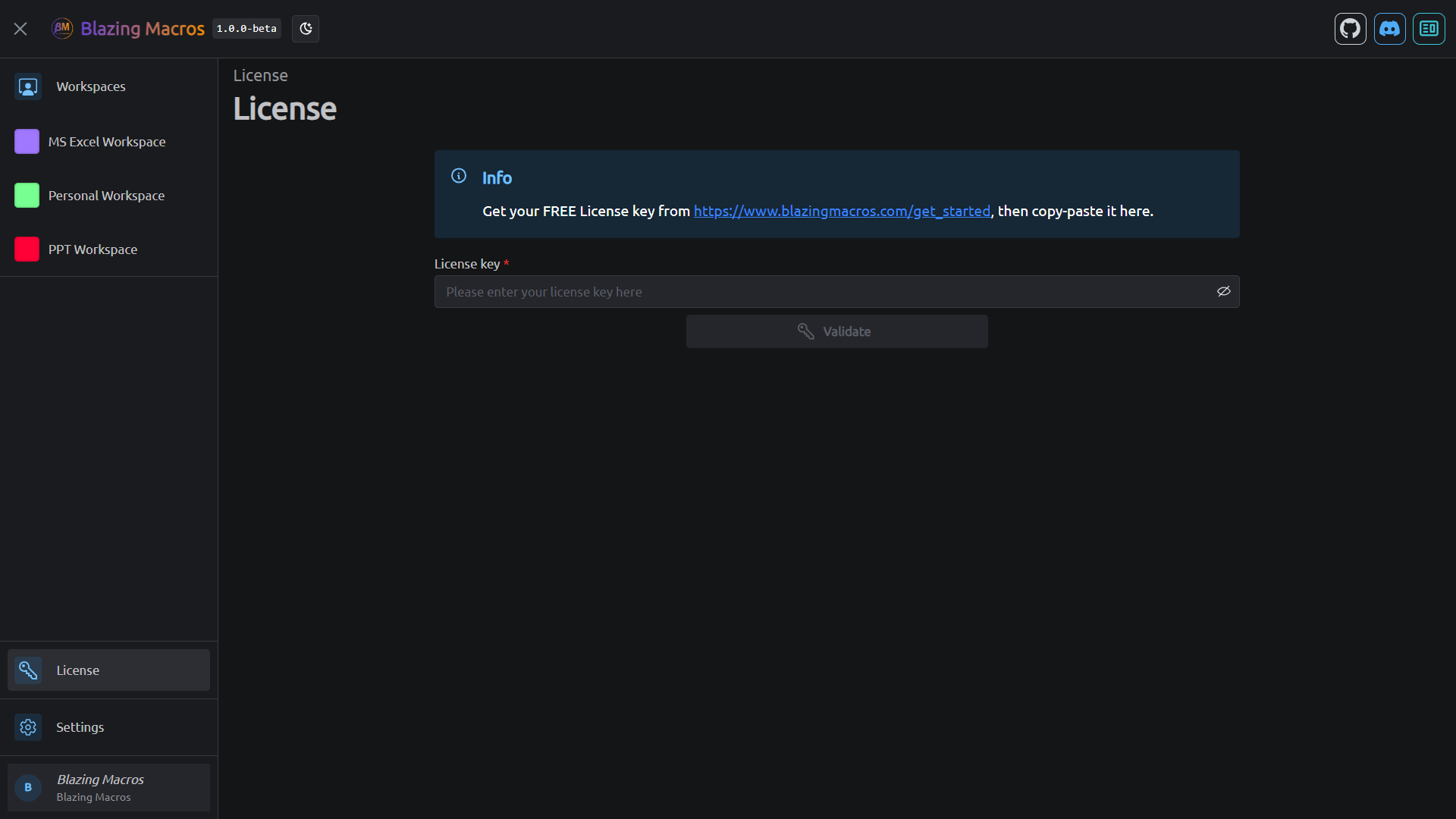1456x819 pixels.
Task: Open the blazingmacros.com get_started link
Action: 842,212
